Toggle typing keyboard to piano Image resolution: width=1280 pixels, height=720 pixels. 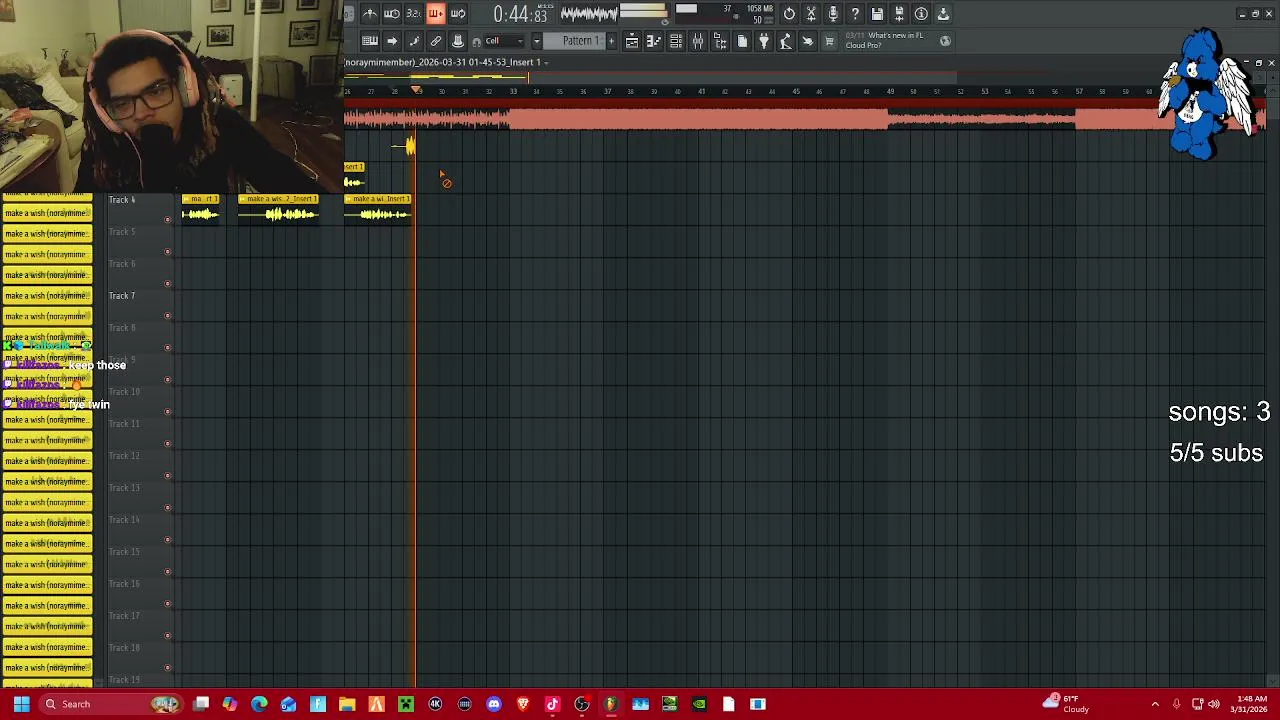[370, 41]
